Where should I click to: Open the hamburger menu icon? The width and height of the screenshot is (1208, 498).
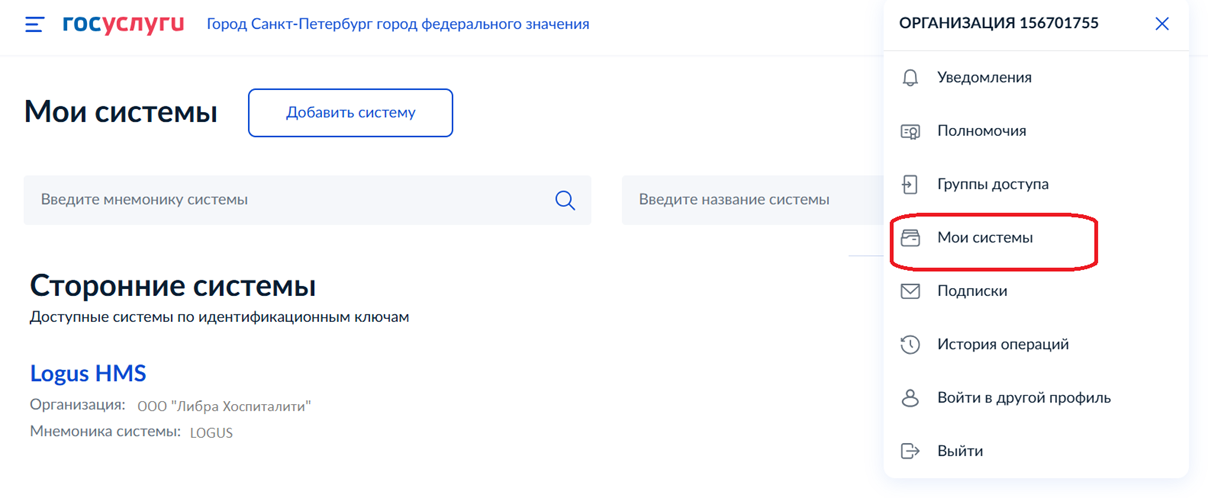[35, 24]
